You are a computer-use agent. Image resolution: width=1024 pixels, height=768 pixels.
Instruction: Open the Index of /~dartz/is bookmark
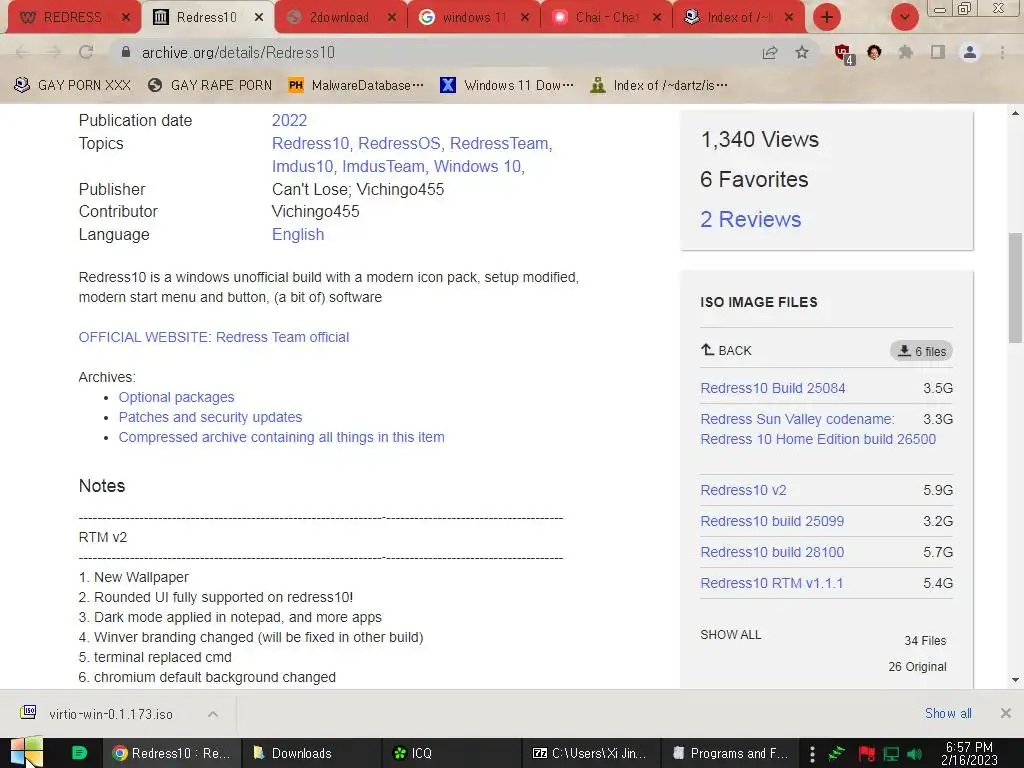click(x=660, y=86)
